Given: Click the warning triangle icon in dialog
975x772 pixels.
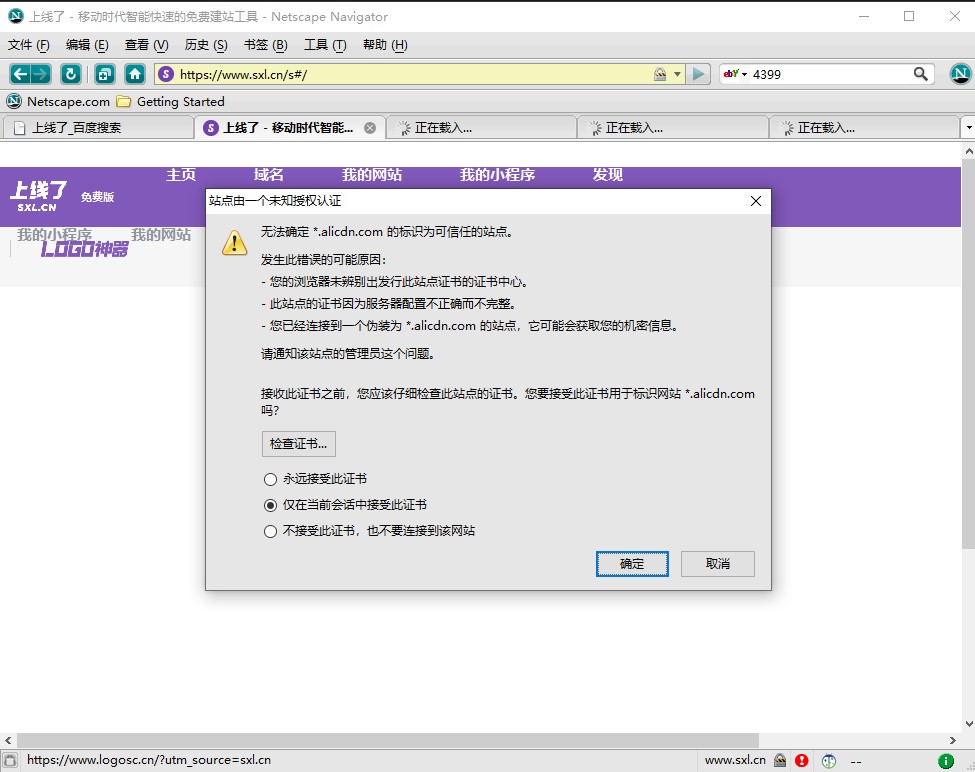Looking at the screenshot, I should point(235,242).
